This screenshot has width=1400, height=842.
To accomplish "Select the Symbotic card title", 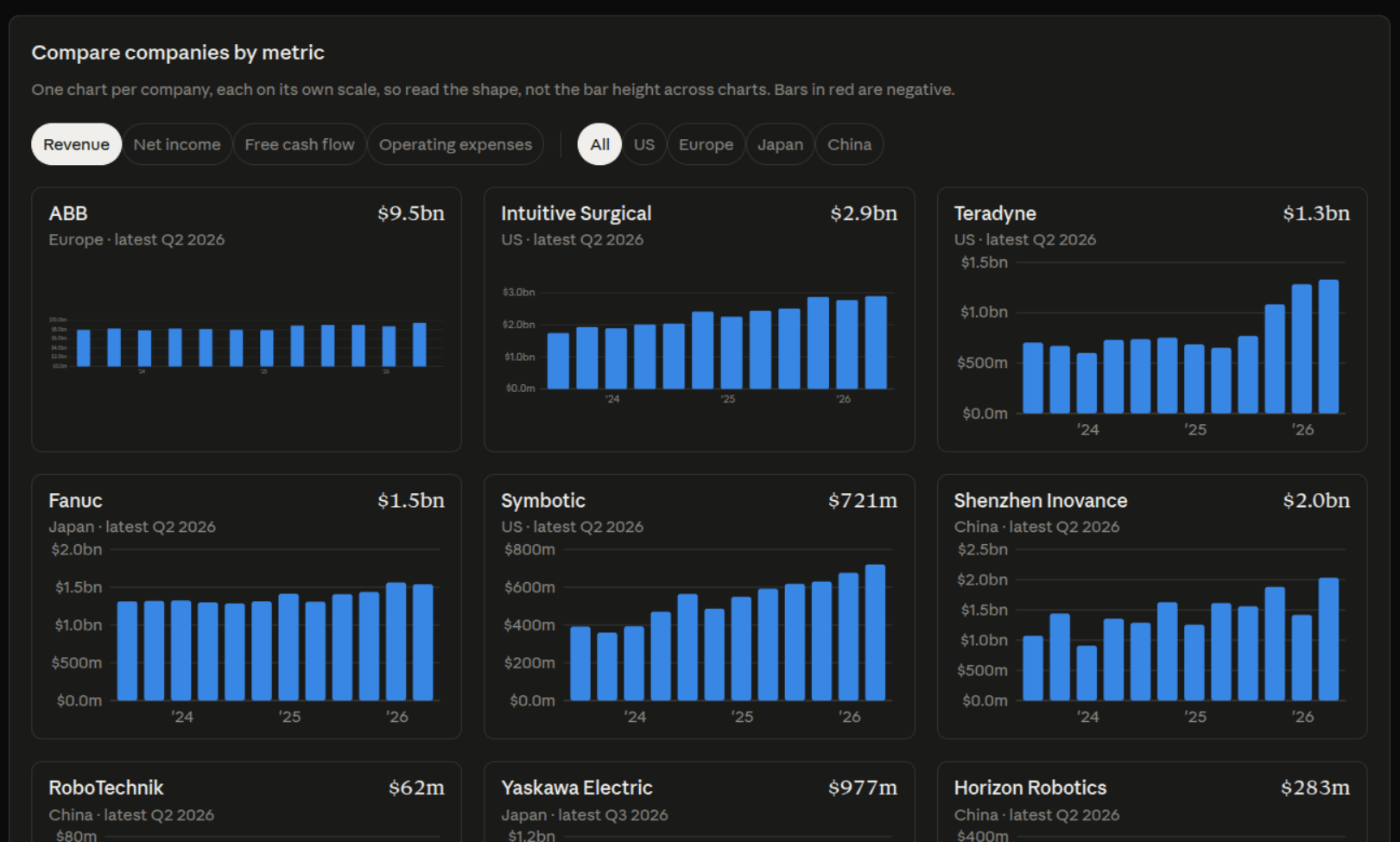I will point(543,501).
